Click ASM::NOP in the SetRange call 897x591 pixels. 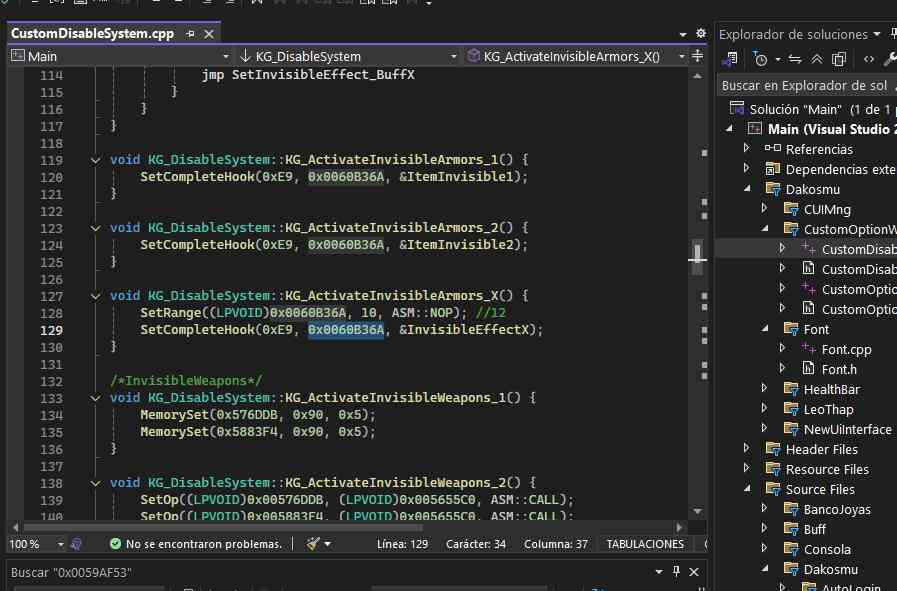pos(422,313)
